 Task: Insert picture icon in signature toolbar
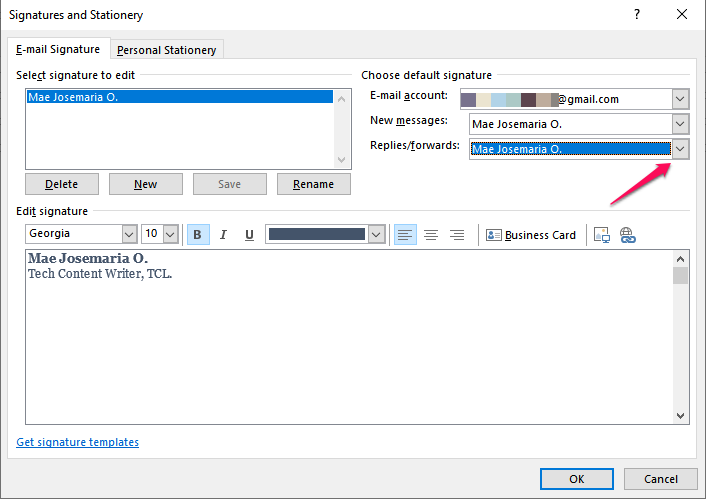click(x=602, y=235)
